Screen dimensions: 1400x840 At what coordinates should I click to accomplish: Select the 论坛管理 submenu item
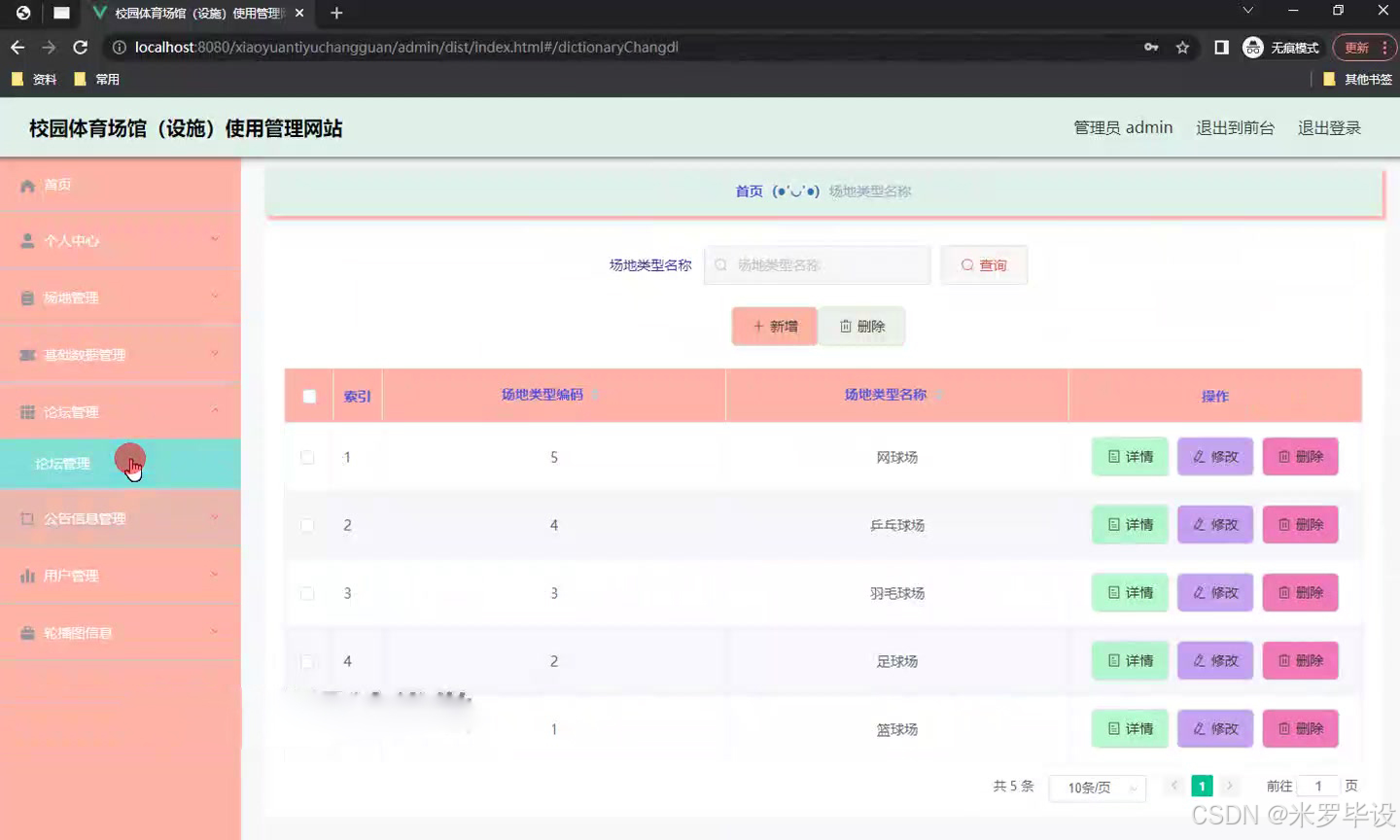coord(121,464)
